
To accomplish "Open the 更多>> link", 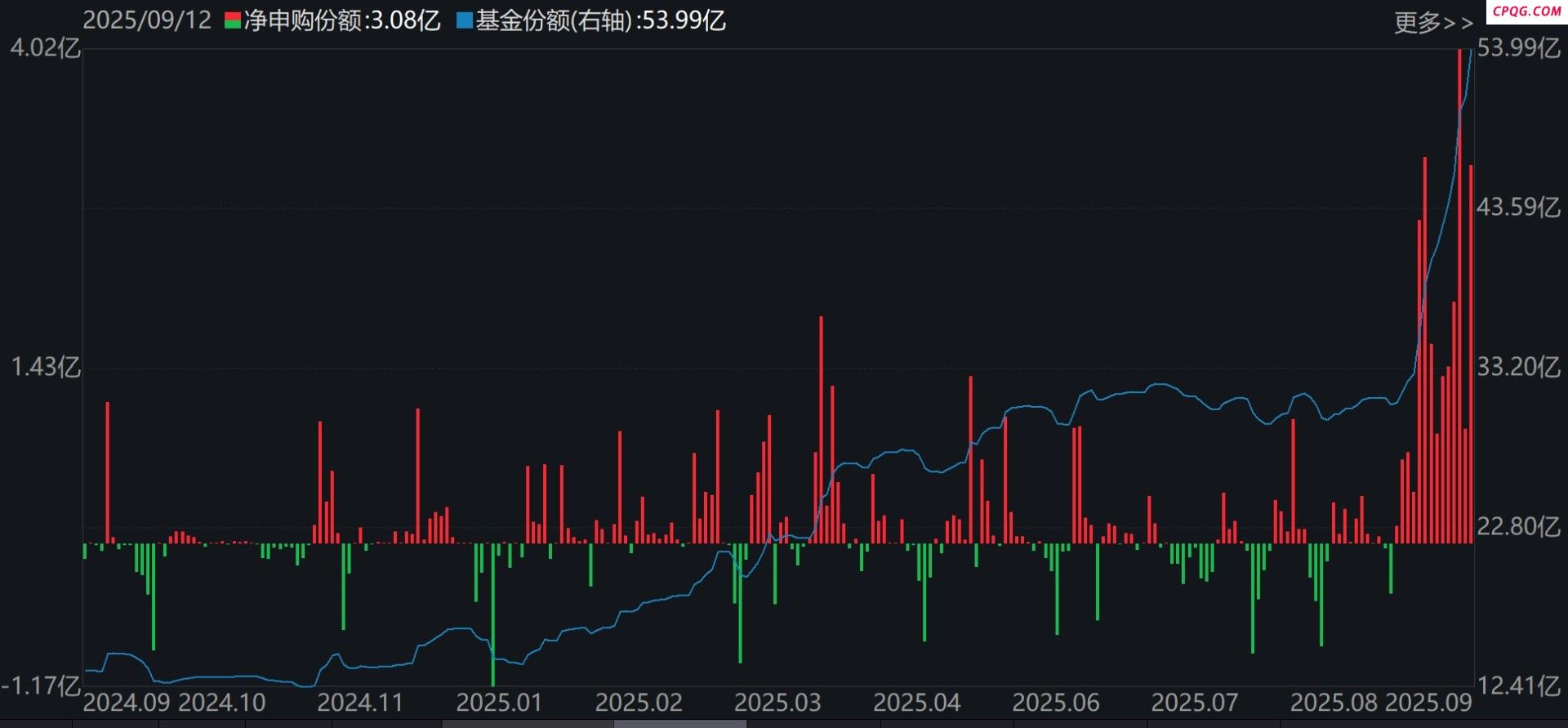I will pyautogui.click(x=1433, y=23).
